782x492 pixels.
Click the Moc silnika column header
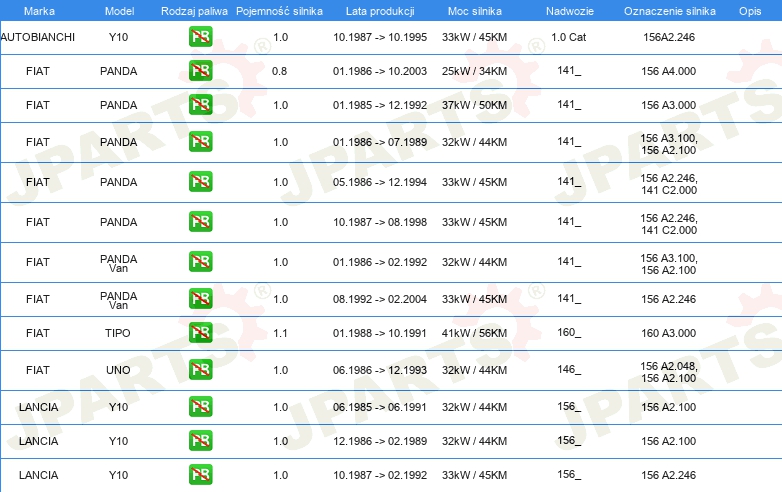tap(475, 11)
